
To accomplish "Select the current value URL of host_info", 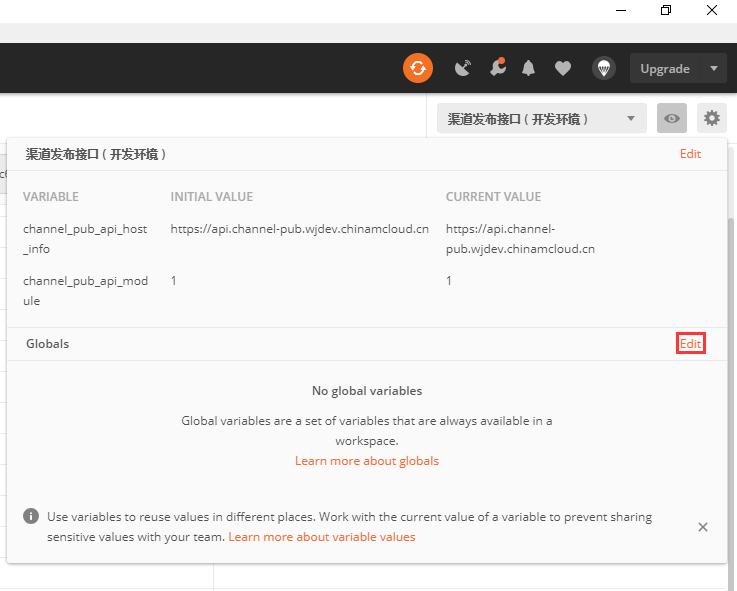I will coord(520,239).
